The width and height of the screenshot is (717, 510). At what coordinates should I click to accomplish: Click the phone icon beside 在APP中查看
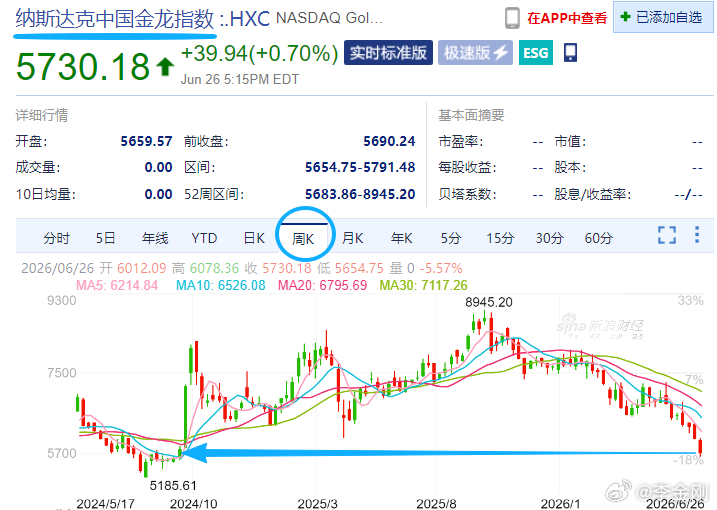point(512,18)
